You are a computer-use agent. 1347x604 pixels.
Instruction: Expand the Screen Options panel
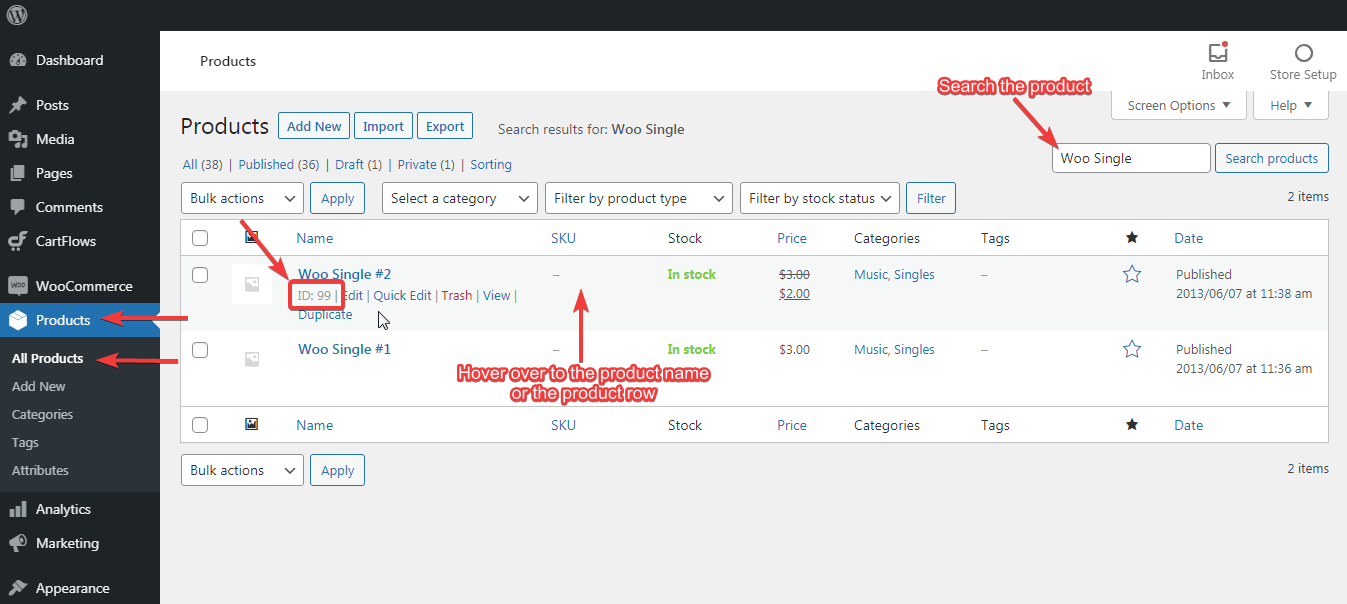pyautogui.click(x=1179, y=105)
